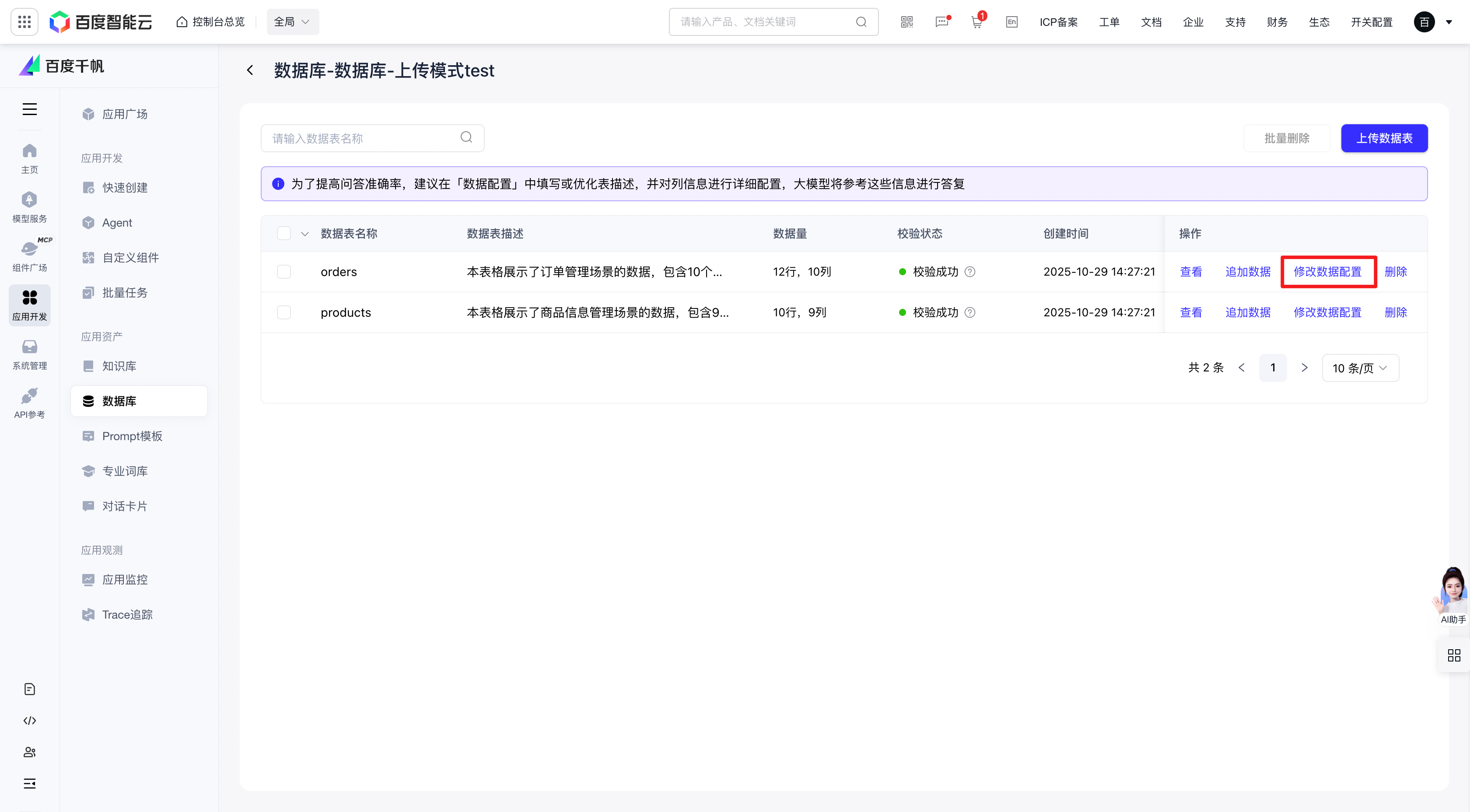The image size is (1470, 812).
Task: Click the hamburger menu in sidebar
Action: point(30,109)
